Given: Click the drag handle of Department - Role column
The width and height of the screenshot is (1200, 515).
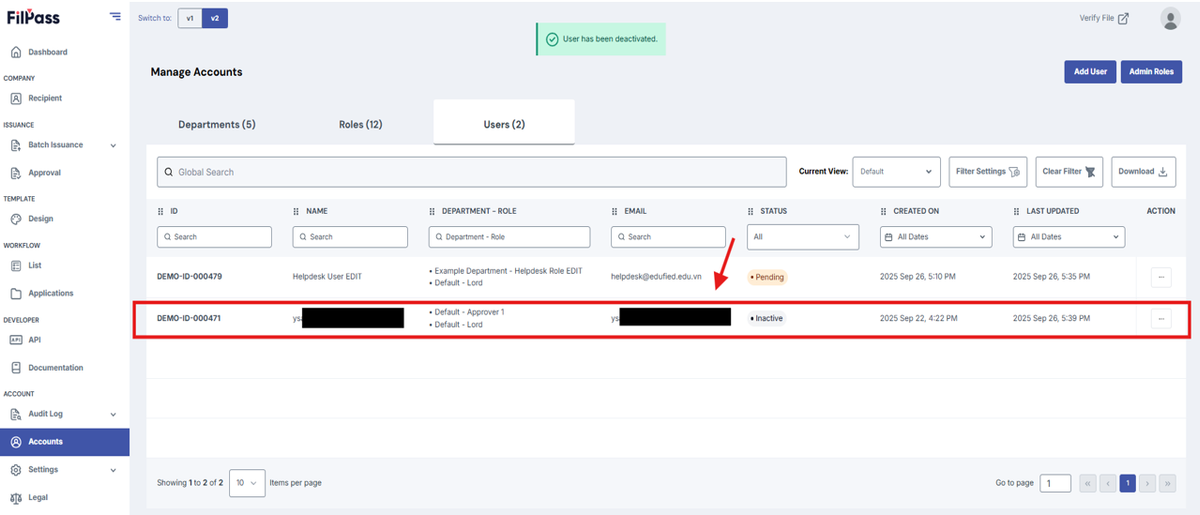Looking at the screenshot, I should pyautogui.click(x=432, y=211).
